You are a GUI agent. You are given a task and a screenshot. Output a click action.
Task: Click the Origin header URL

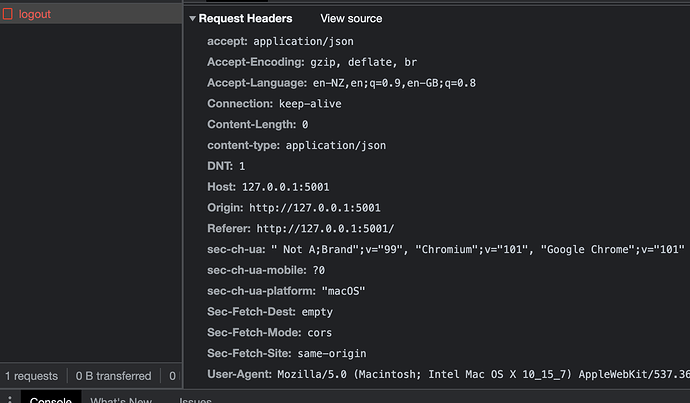[x=314, y=208]
